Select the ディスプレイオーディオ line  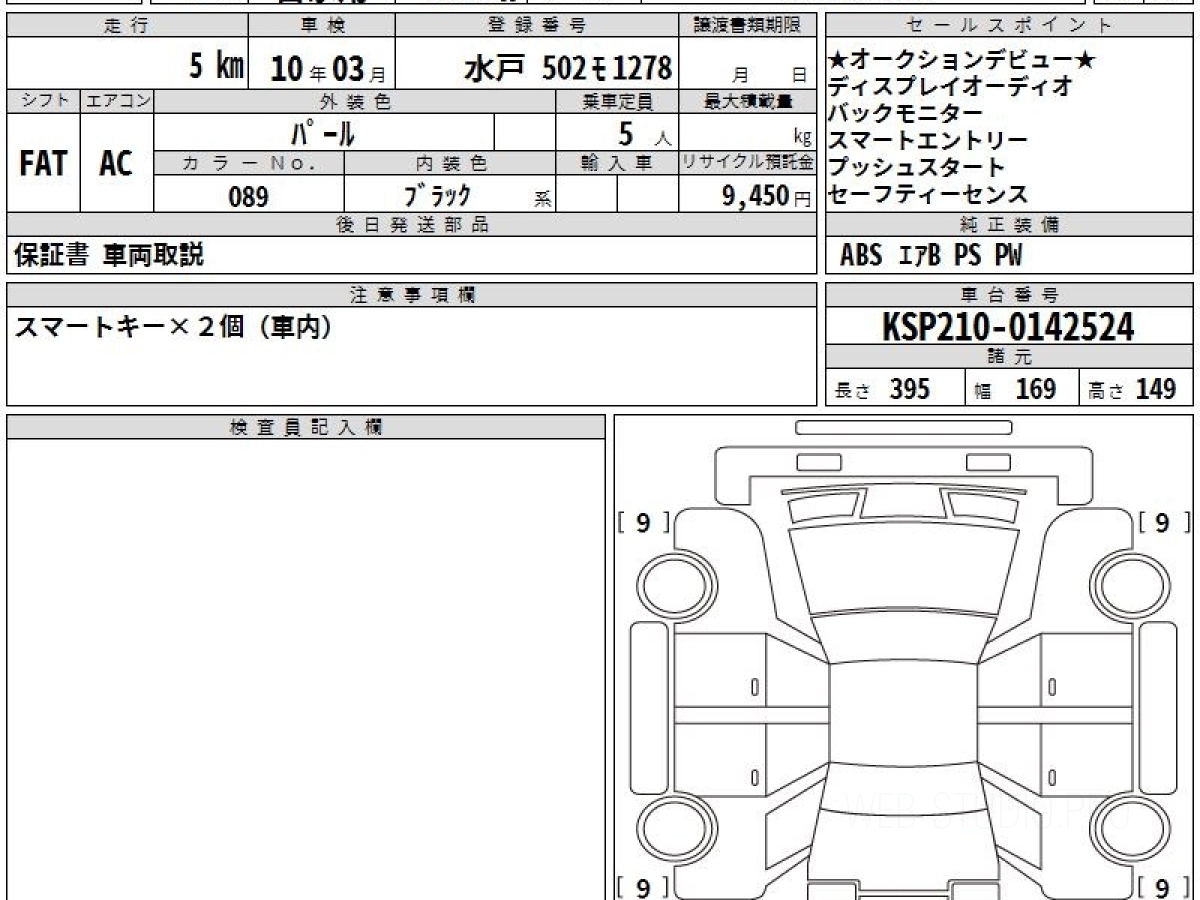click(950, 87)
